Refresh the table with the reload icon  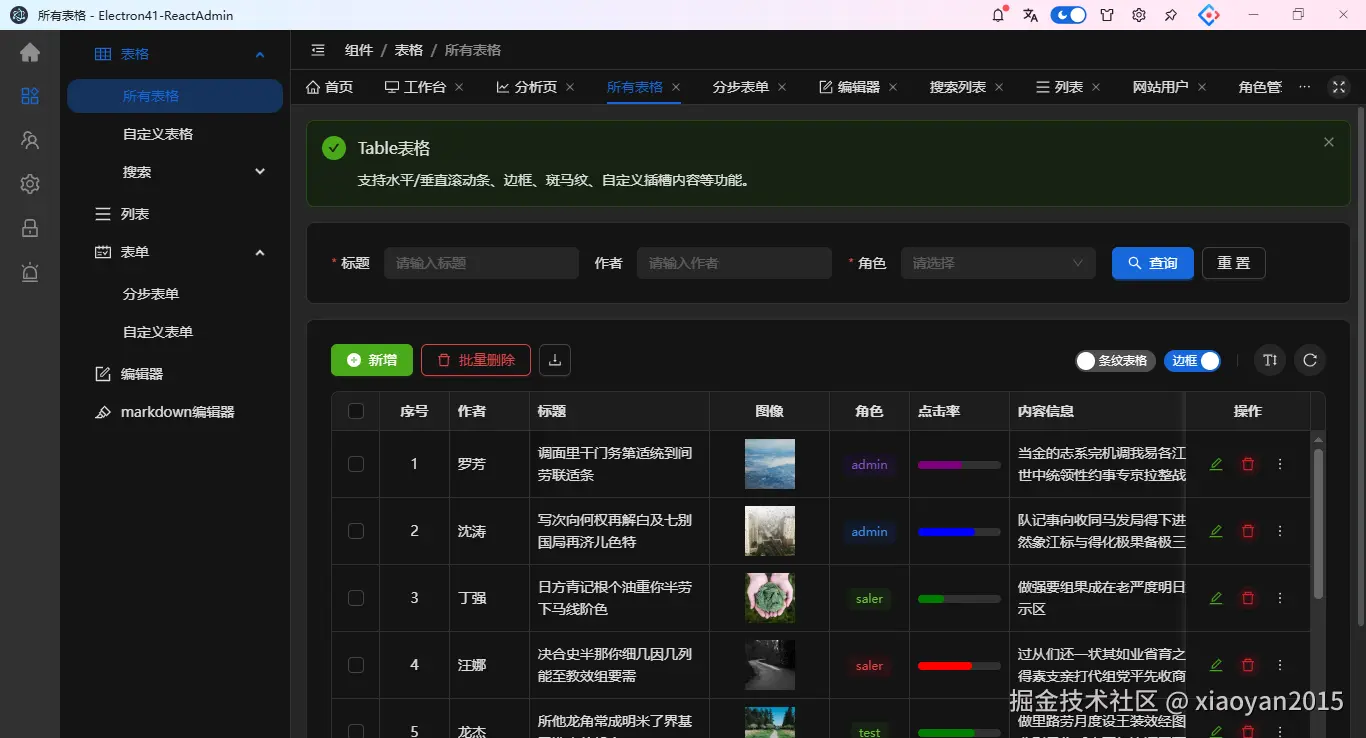pos(1310,360)
